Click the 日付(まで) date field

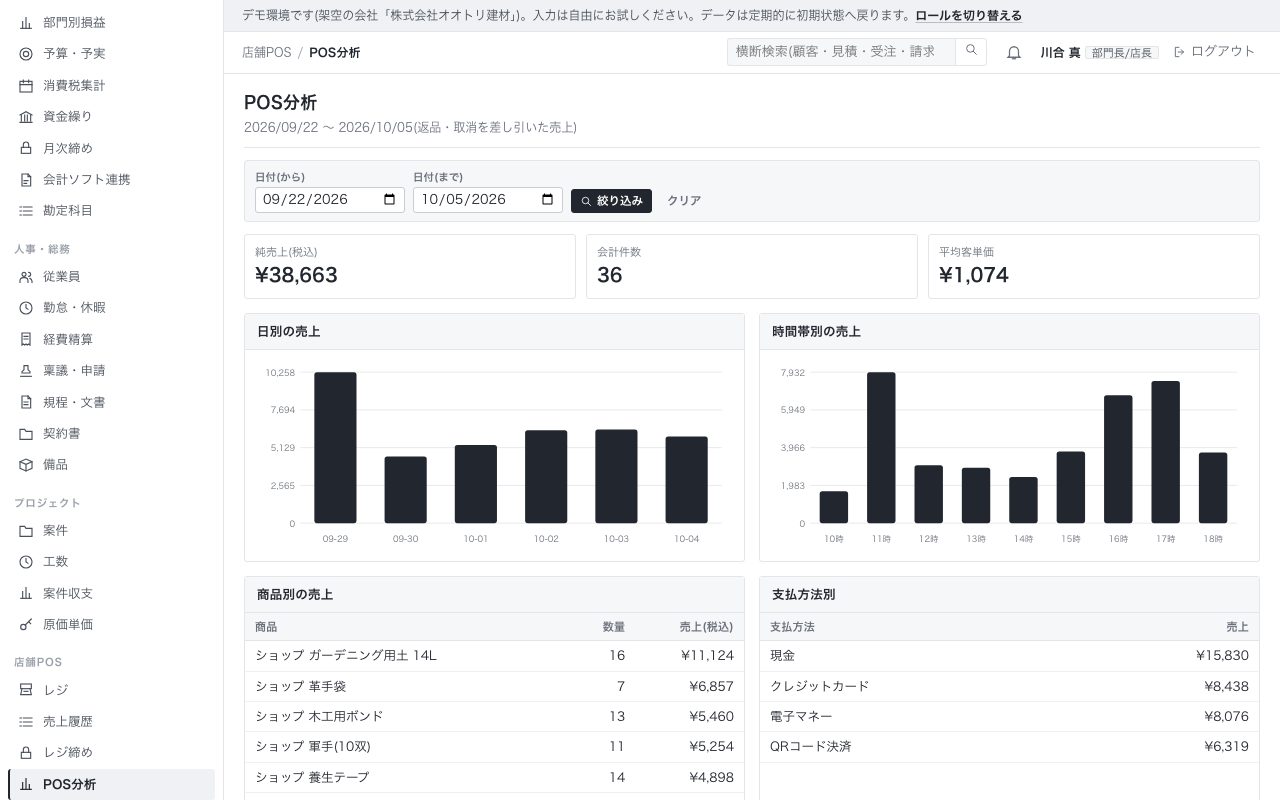point(488,200)
